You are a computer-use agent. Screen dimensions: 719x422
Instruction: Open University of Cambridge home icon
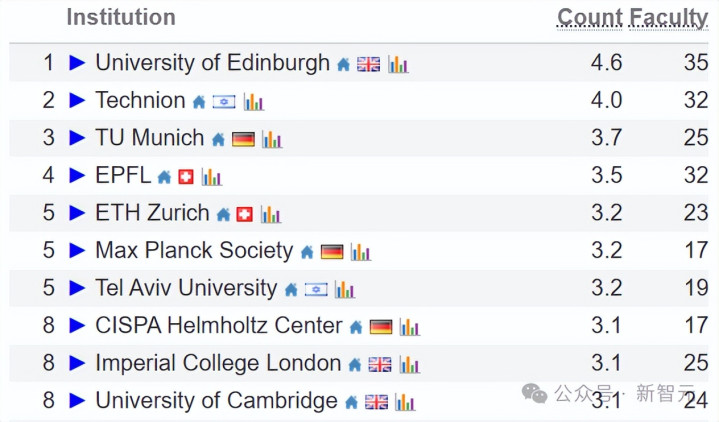click(351, 402)
